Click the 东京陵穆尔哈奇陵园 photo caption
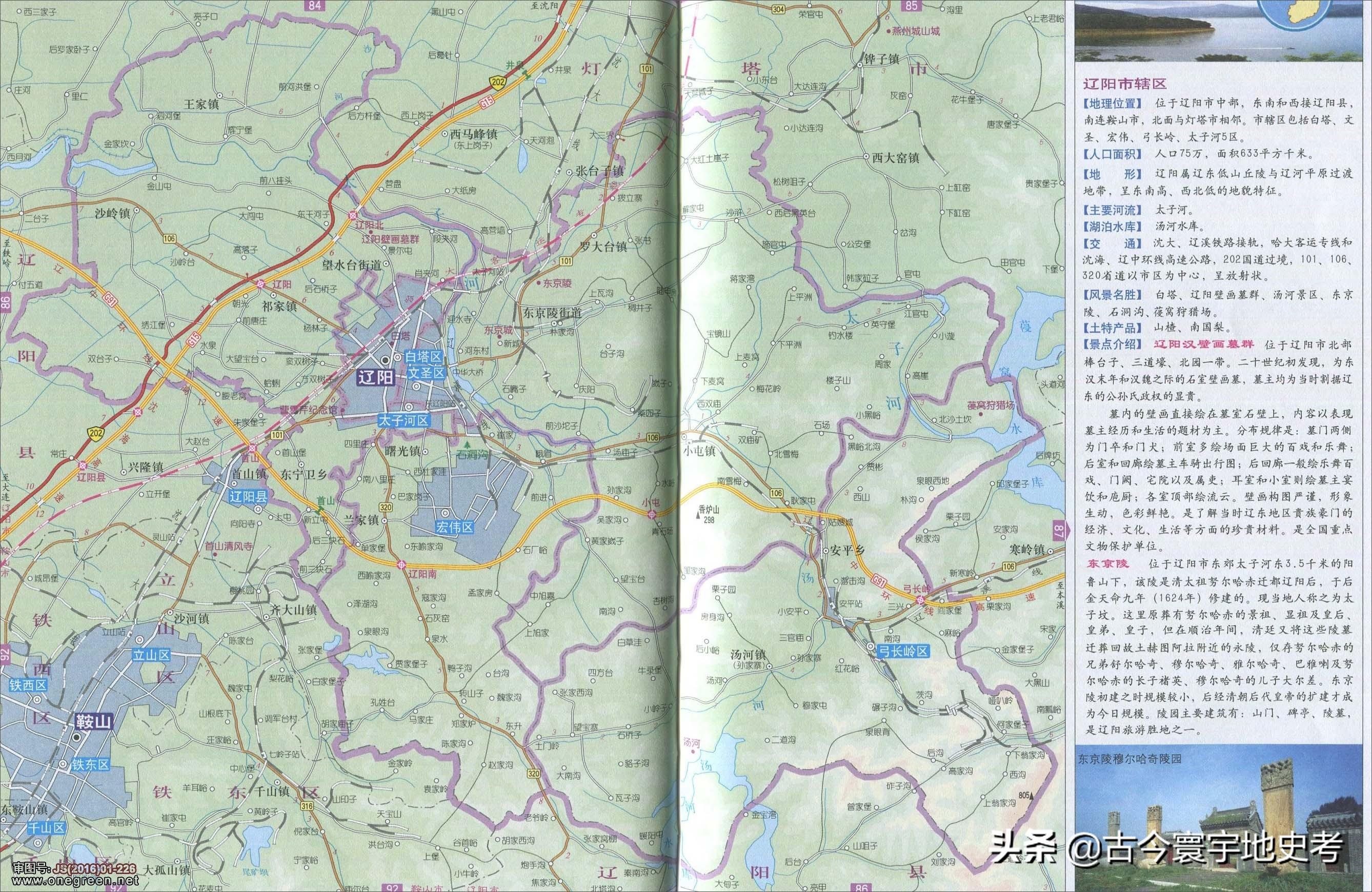This screenshot has height=892, width=1372. pos(1130,759)
